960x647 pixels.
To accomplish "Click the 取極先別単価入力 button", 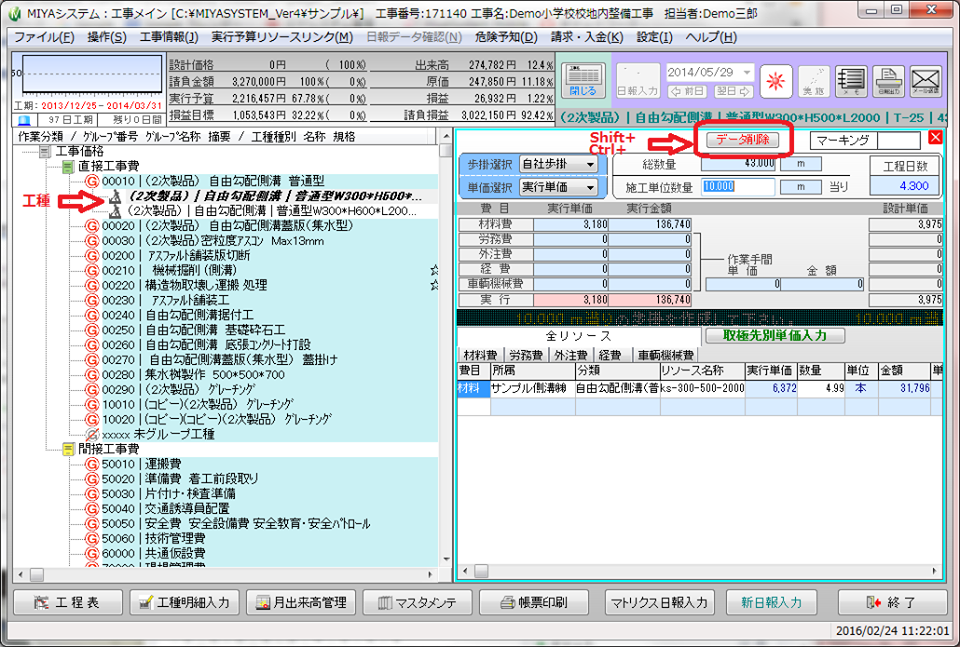I will [x=775, y=335].
